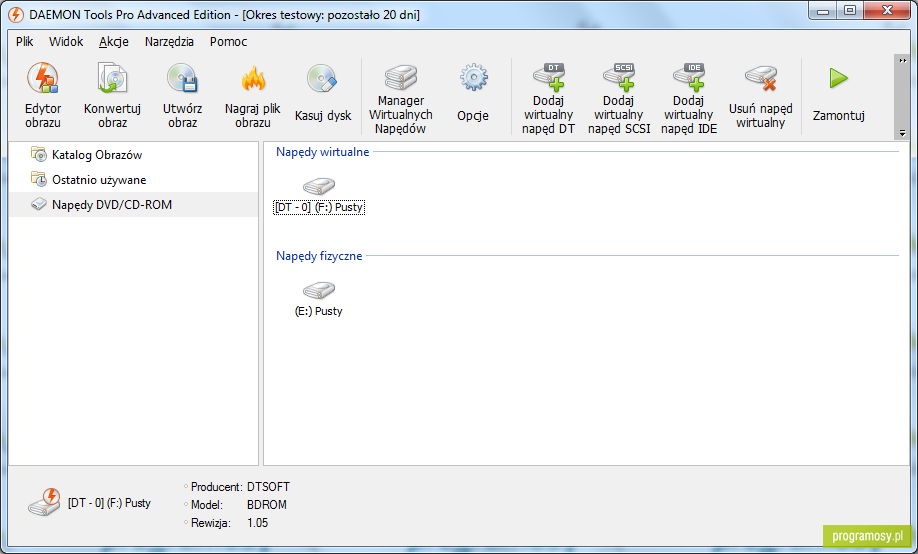Launch Konwertuj obraz converter

[x=112, y=95]
